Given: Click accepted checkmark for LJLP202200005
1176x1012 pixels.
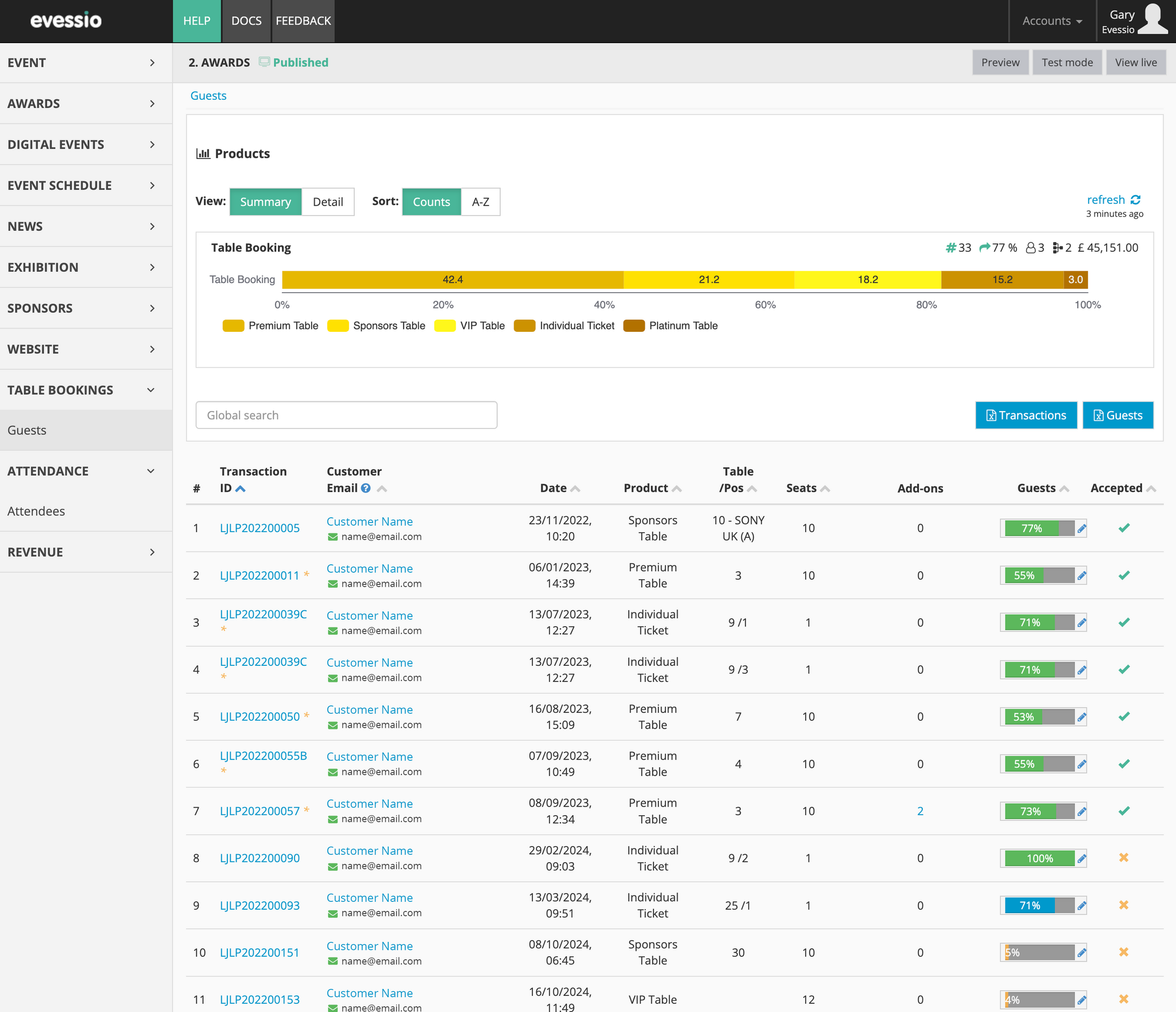Looking at the screenshot, I should (x=1124, y=528).
